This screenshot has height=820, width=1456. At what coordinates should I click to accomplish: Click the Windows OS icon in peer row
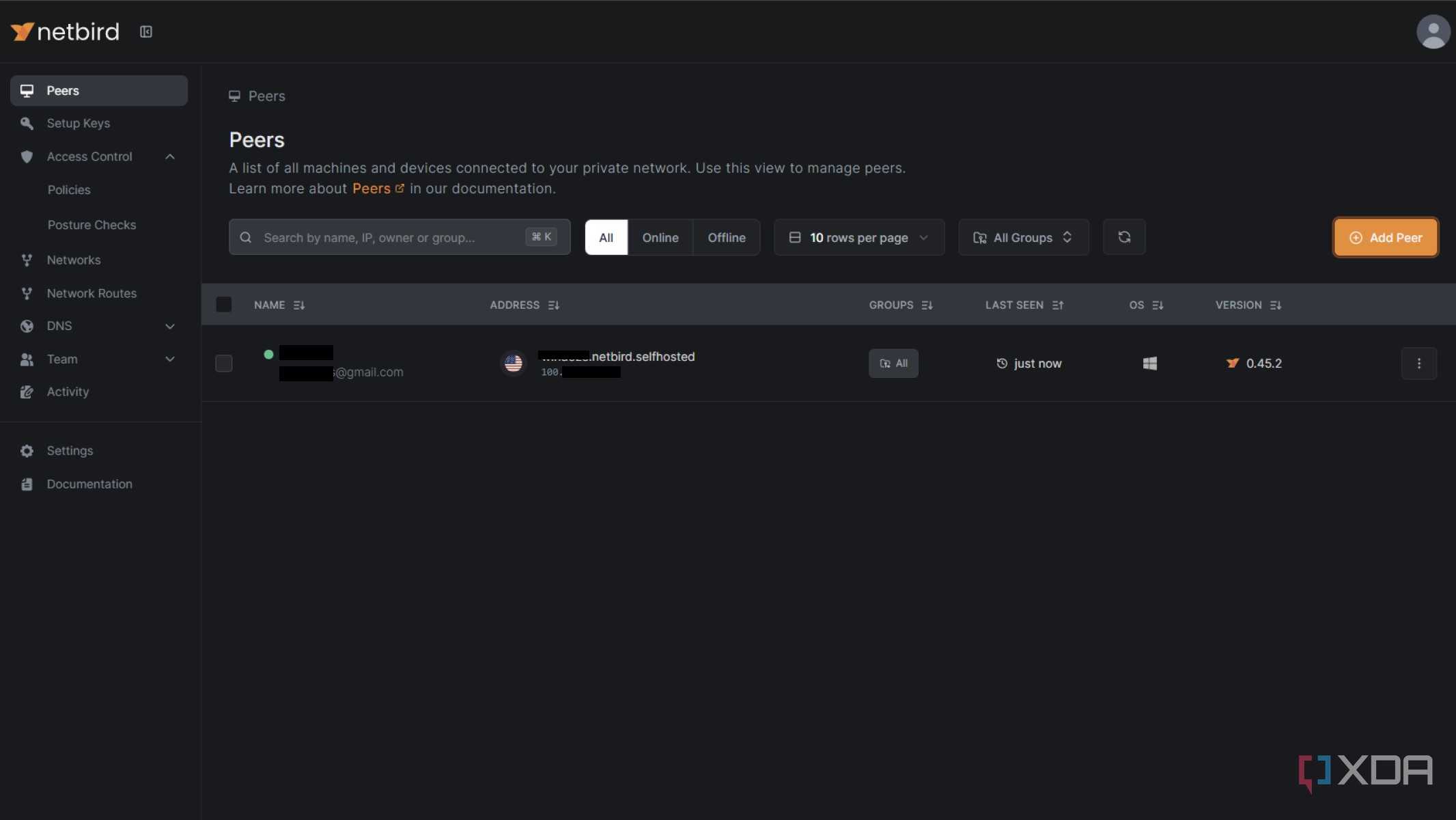(x=1150, y=364)
